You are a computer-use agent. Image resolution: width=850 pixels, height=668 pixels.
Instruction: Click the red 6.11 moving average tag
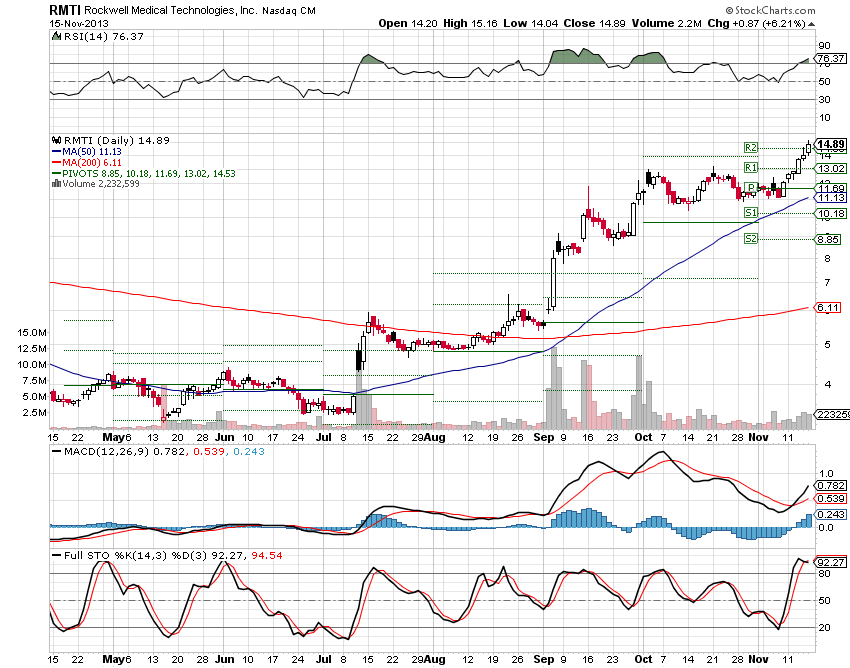(828, 307)
